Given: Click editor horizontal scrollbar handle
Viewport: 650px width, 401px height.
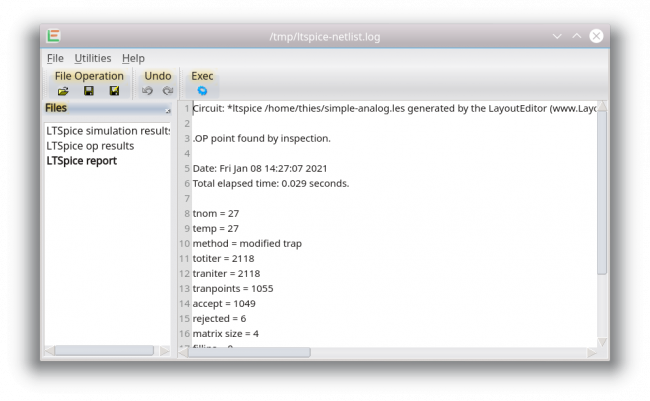Looking at the screenshot, I should click(x=249, y=352).
